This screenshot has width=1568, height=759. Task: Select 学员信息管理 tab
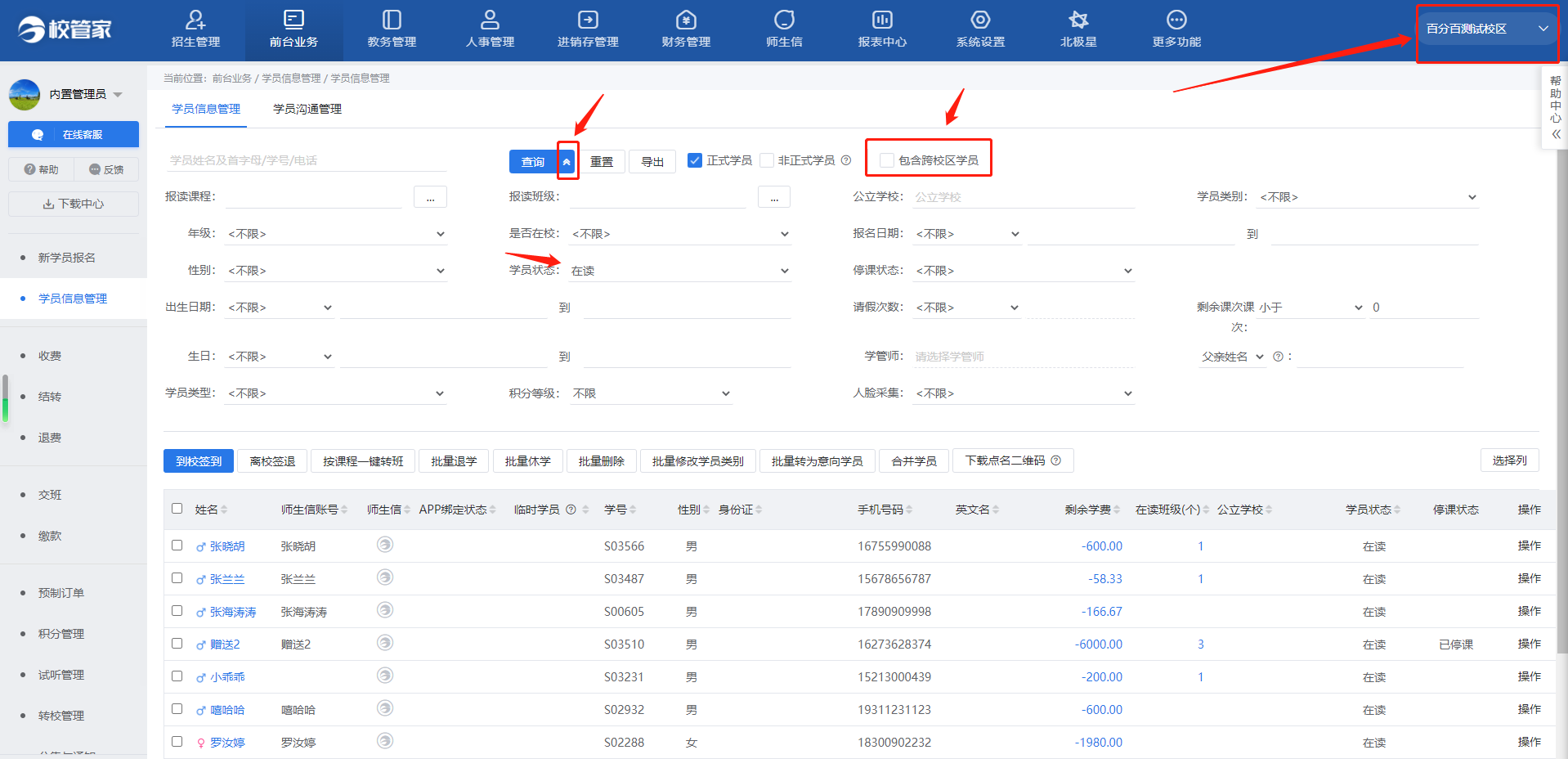click(206, 109)
